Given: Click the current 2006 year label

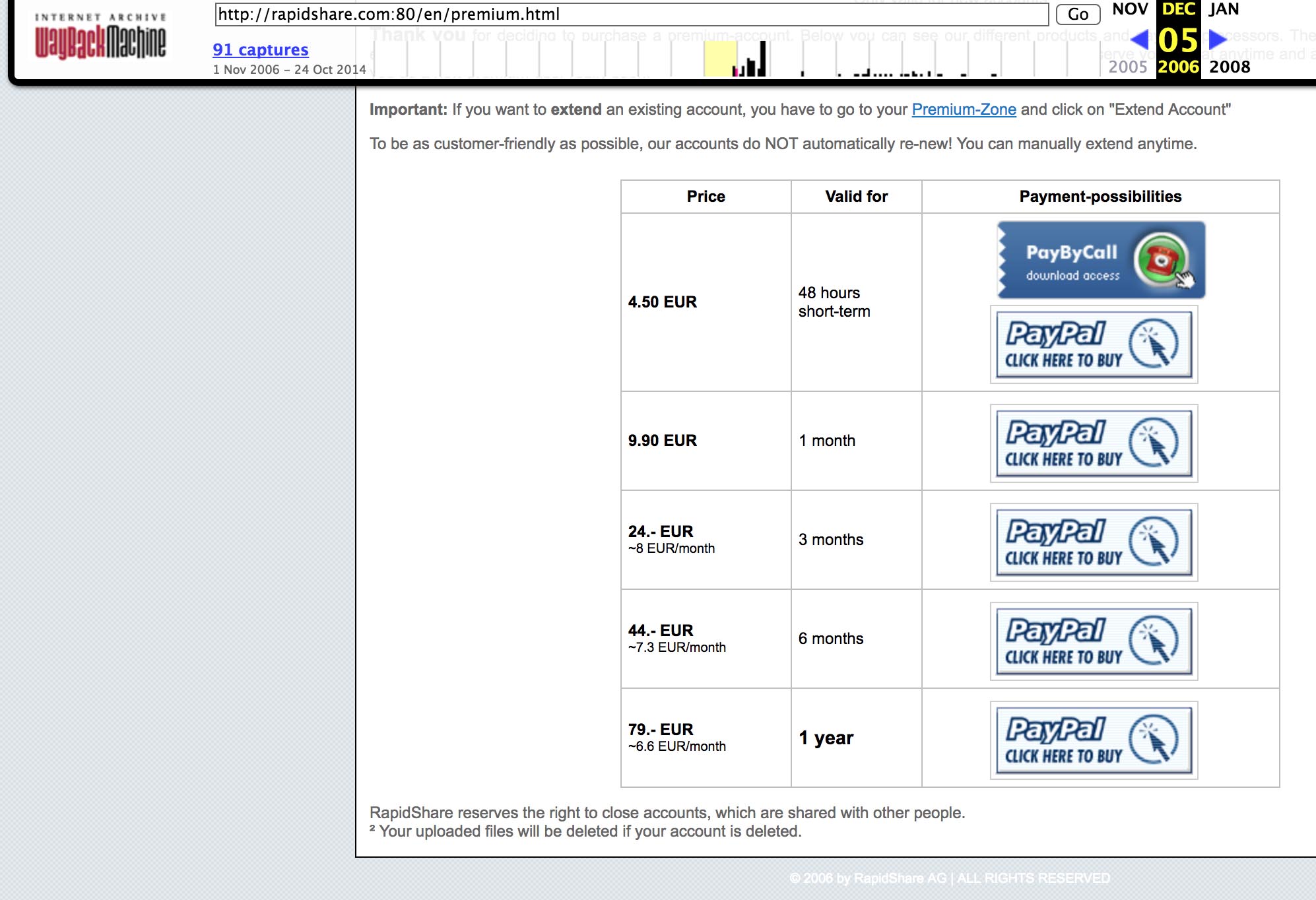Looking at the screenshot, I should (1178, 67).
